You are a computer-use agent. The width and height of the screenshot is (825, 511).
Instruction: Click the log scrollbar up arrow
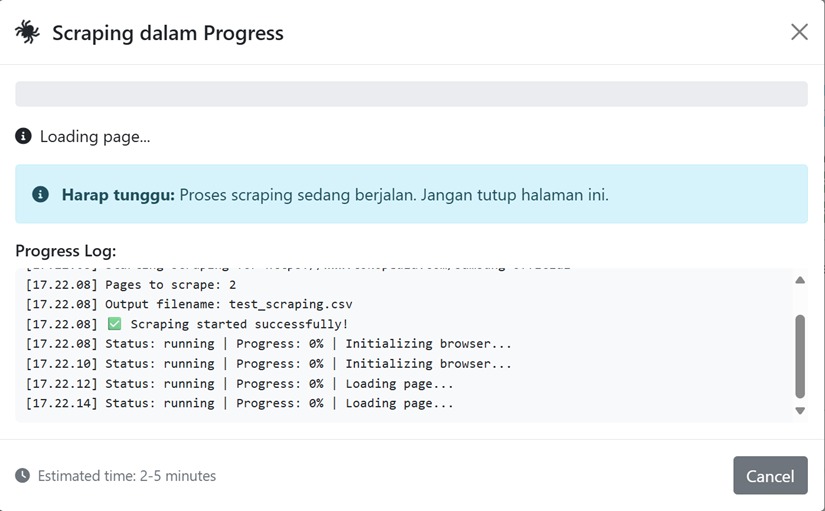[799, 280]
